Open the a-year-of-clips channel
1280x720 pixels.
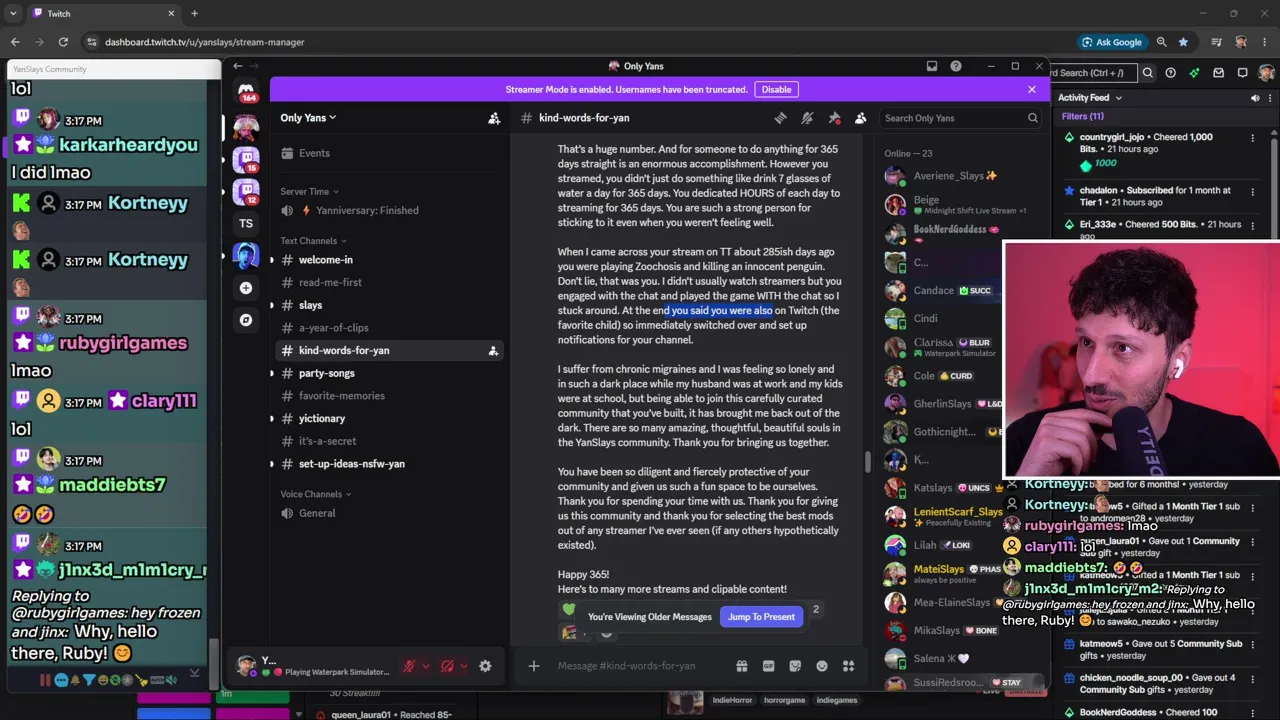pyautogui.click(x=388, y=328)
